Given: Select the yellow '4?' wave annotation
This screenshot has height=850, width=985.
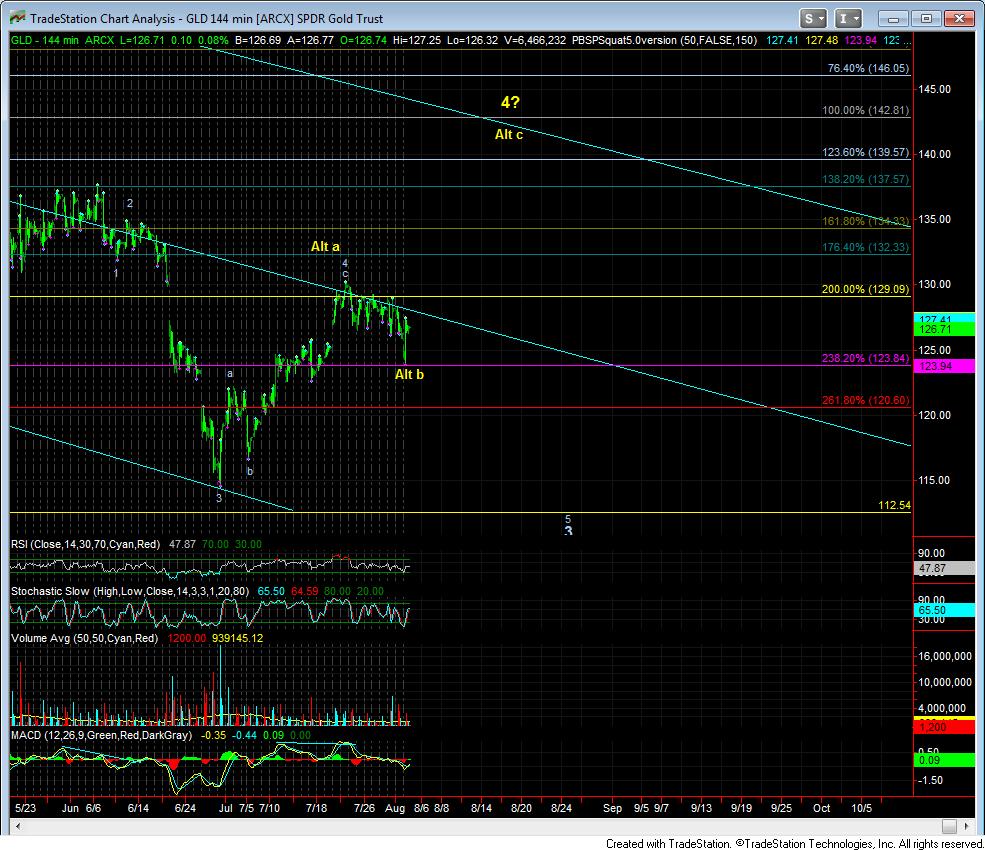Looking at the screenshot, I should [510, 102].
